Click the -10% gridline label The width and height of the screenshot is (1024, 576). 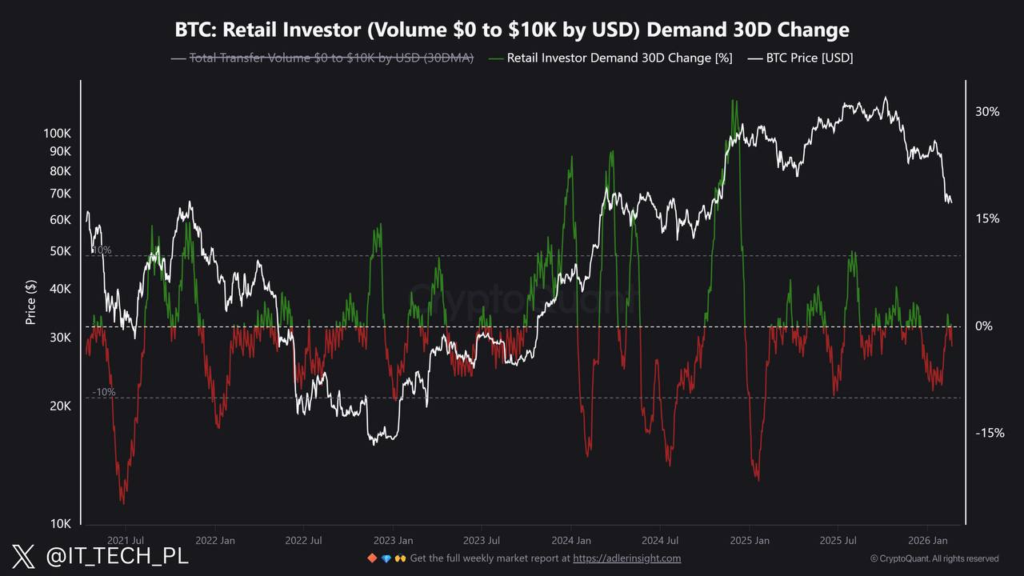coord(103,394)
